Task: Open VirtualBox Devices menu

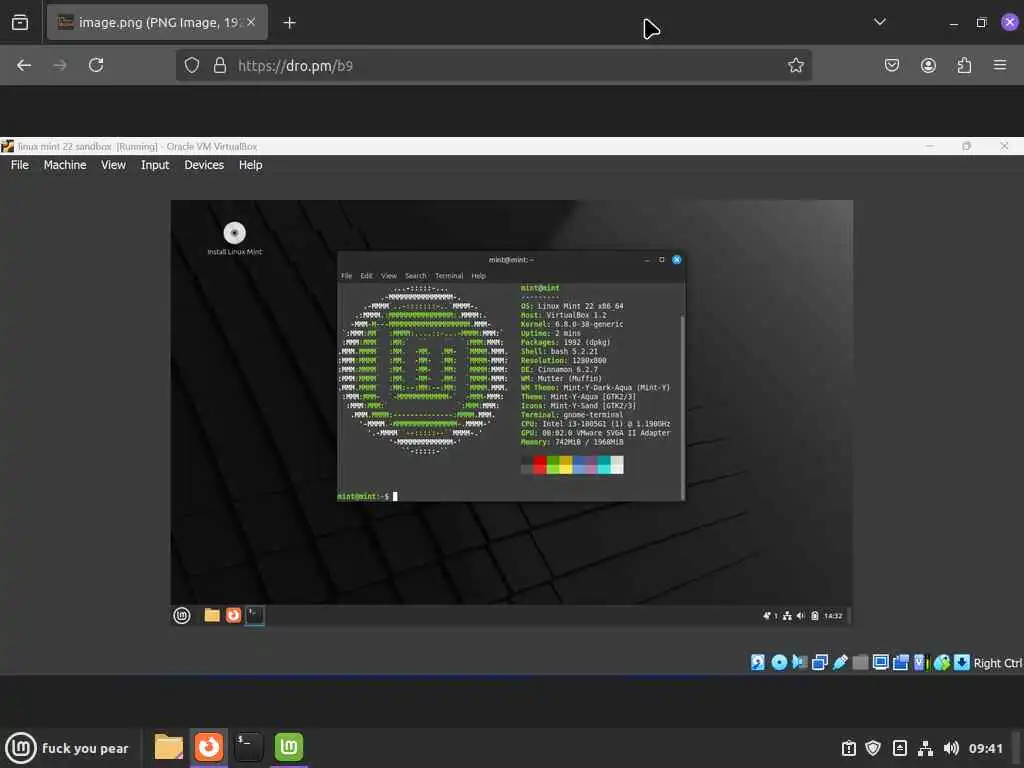Action: pyautogui.click(x=204, y=165)
